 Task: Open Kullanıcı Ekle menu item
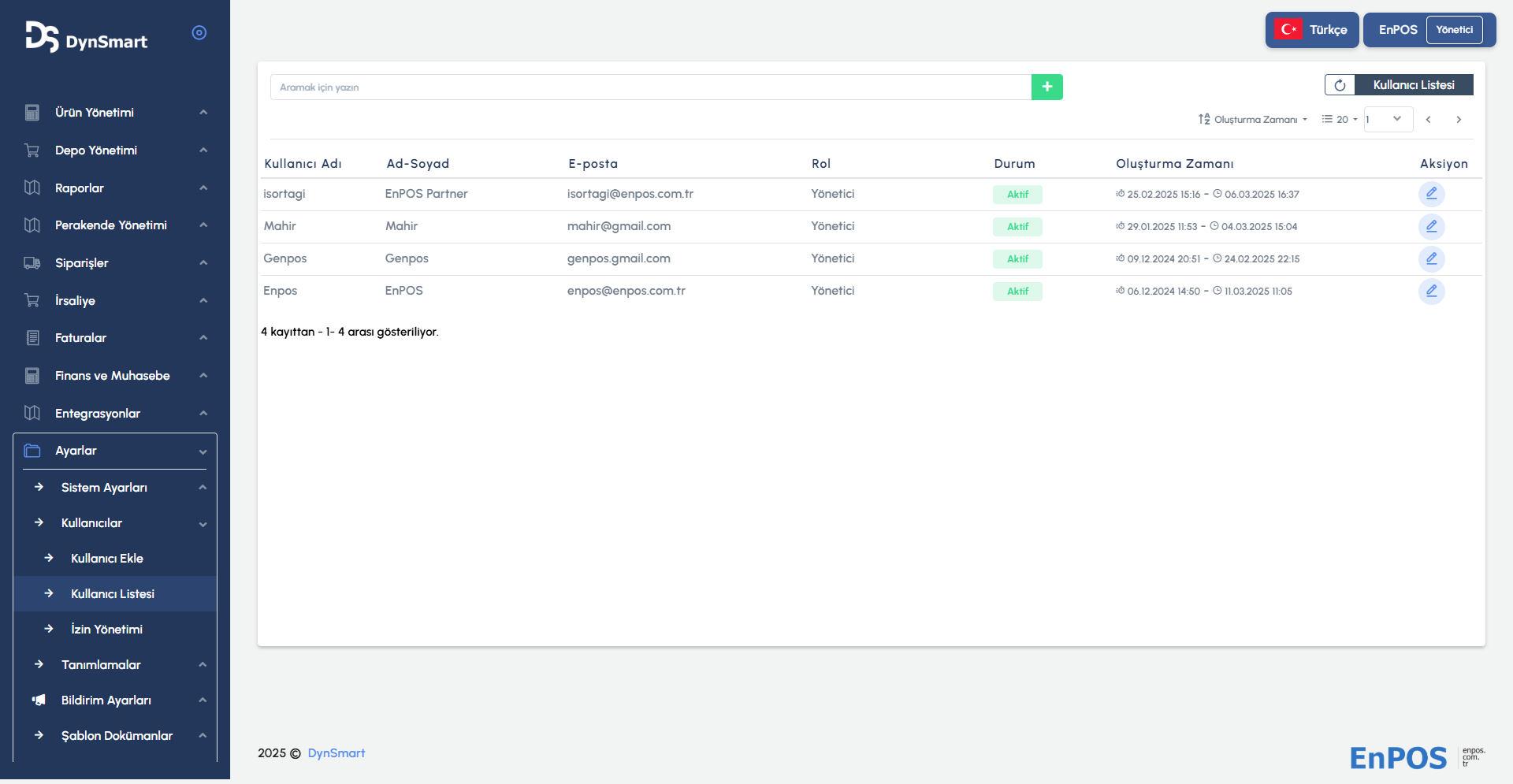tap(107, 559)
